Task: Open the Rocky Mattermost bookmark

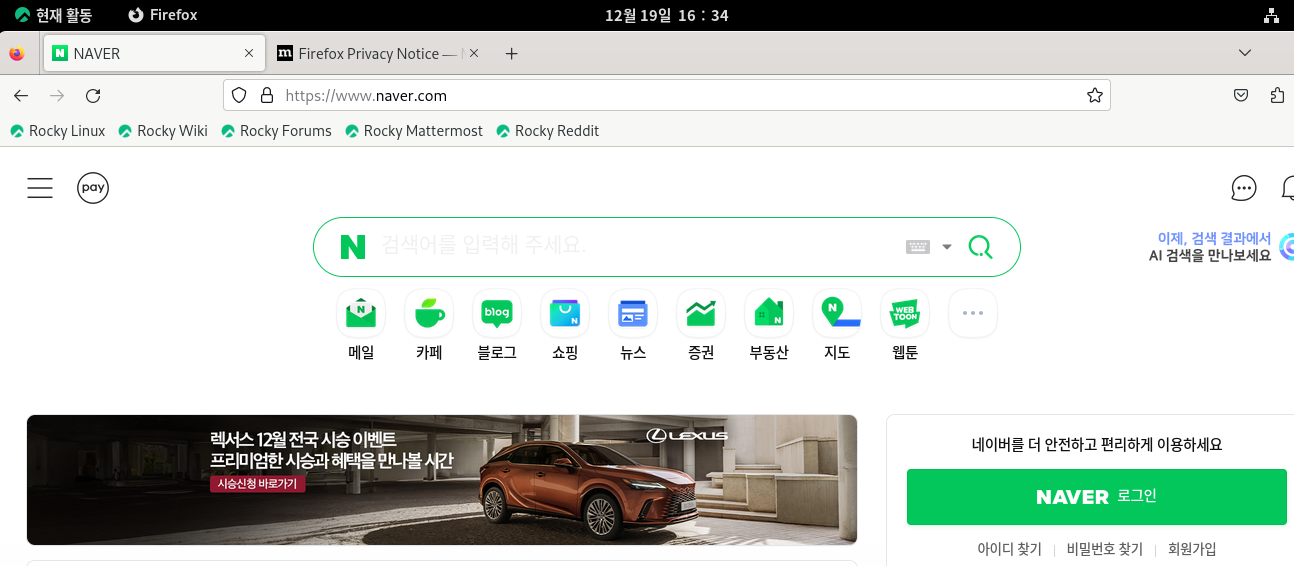Action: pos(414,131)
